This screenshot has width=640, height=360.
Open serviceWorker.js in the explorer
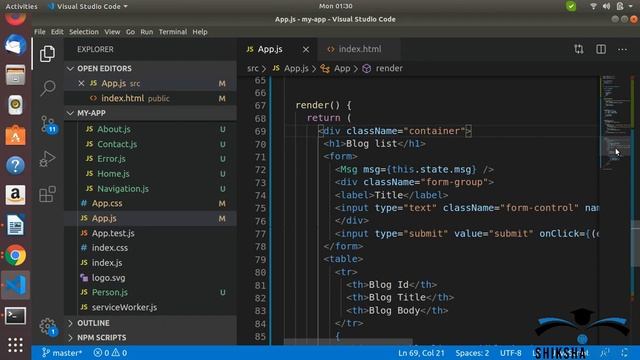(150, 307)
